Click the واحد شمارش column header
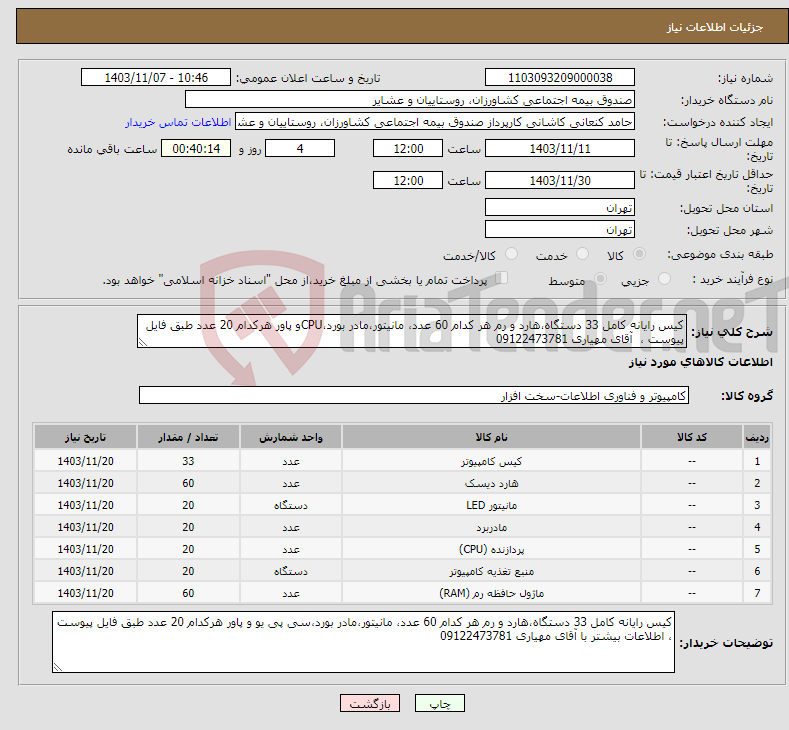The height and width of the screenshot is (730, 789). (291, 437)
